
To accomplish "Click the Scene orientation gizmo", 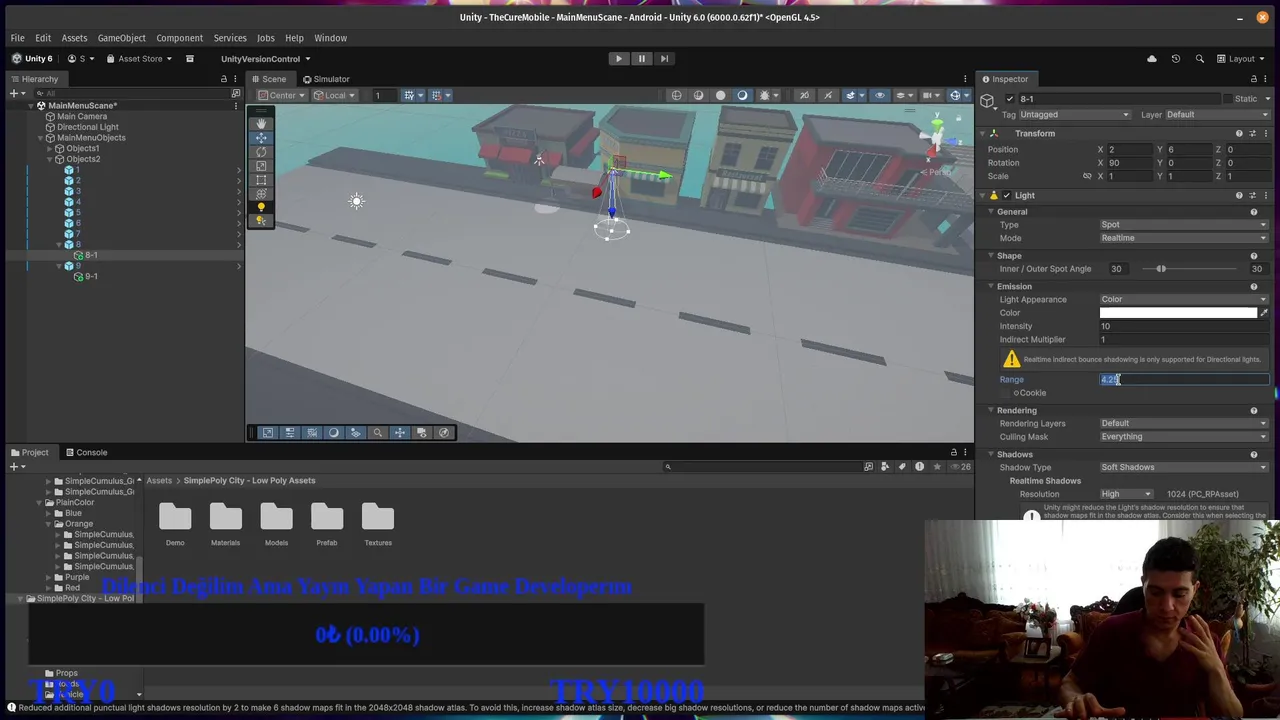I will coord(937,137).
